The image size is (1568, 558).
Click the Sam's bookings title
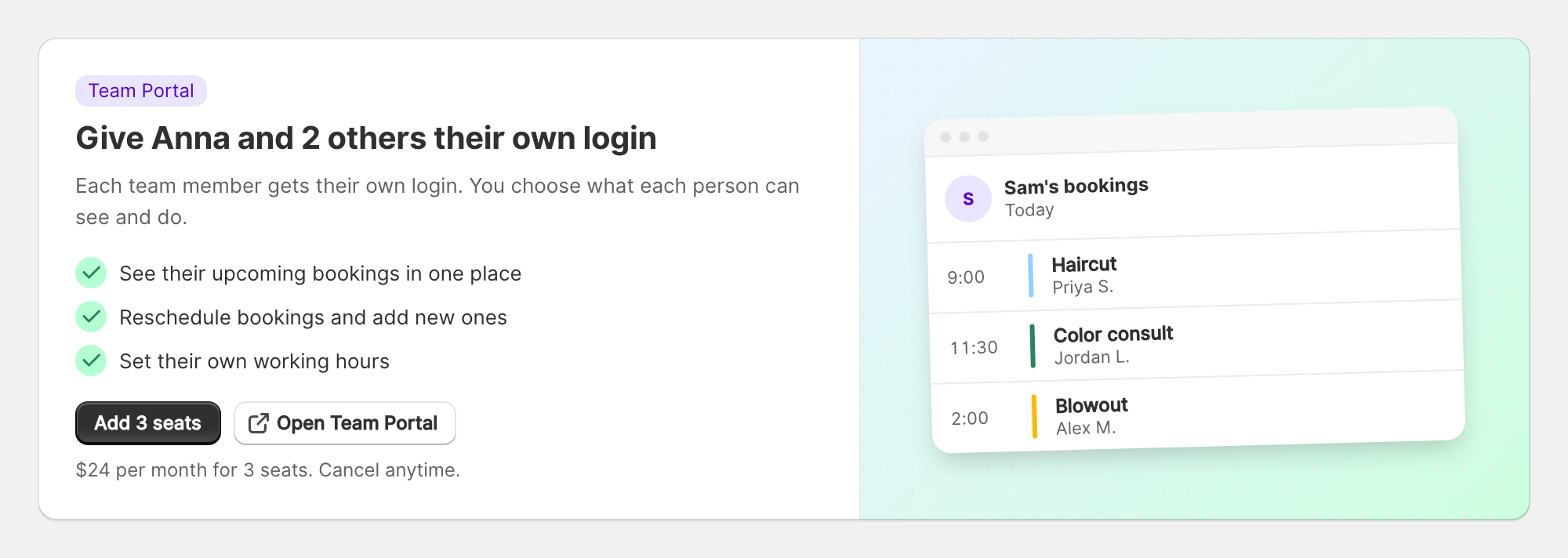[1076, 187]
